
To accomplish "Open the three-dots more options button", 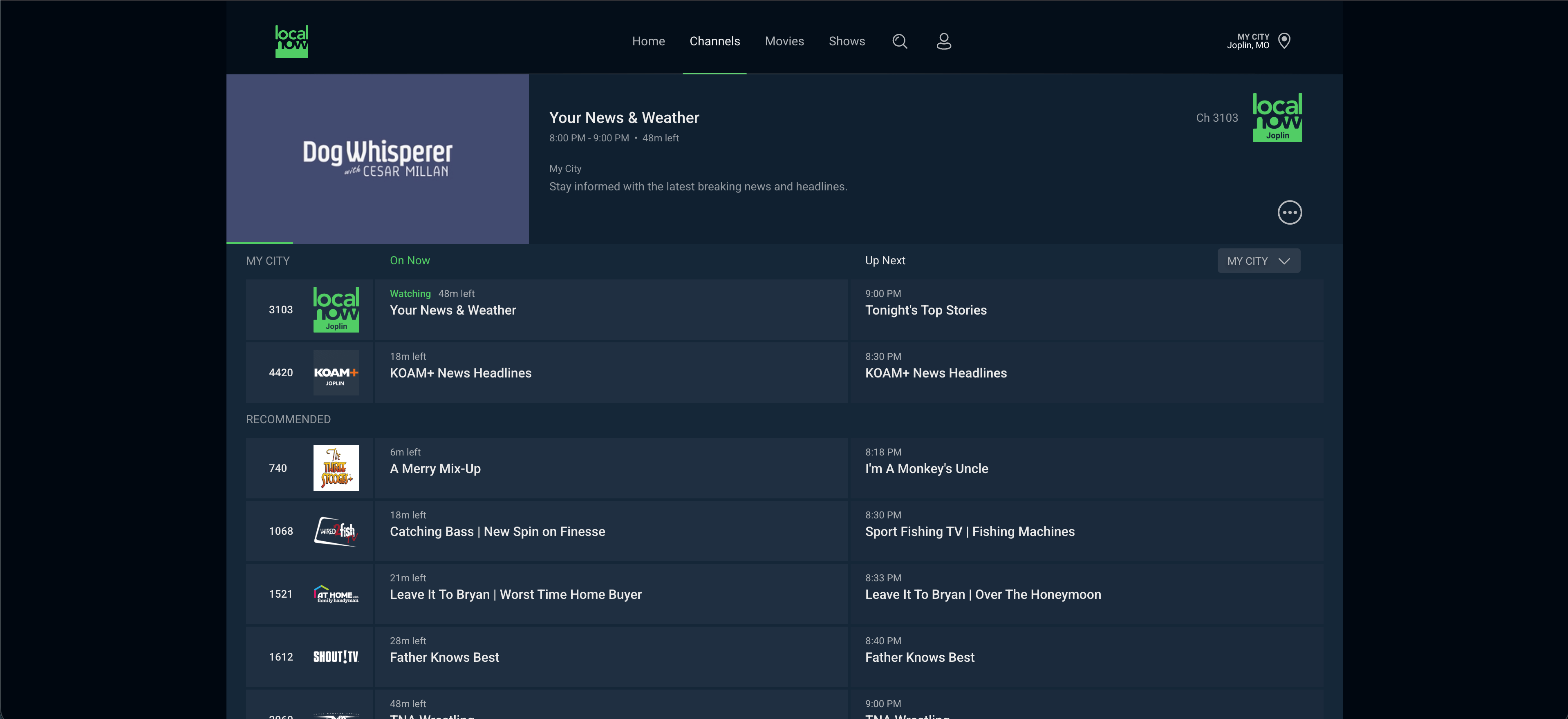I will coord(1289,212).
